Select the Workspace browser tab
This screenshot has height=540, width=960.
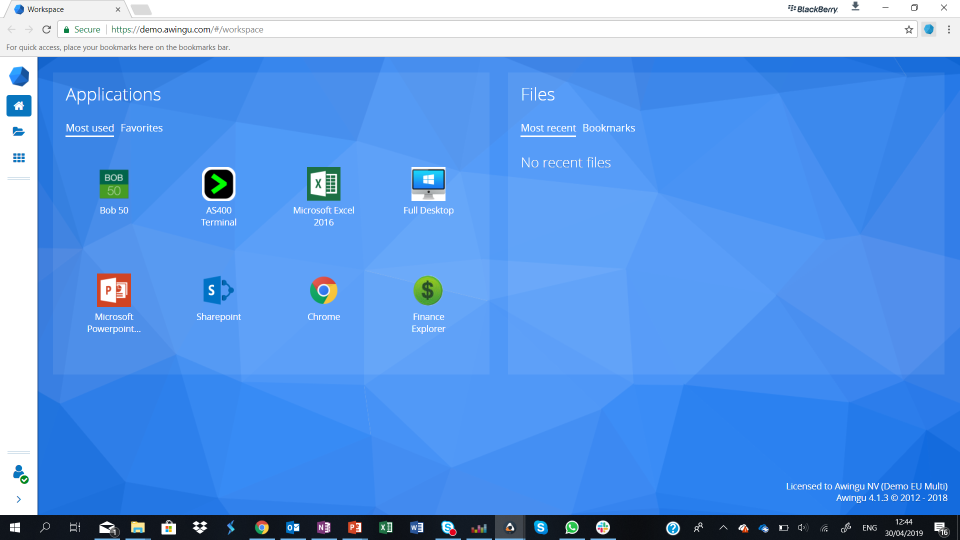pos(66,9)
